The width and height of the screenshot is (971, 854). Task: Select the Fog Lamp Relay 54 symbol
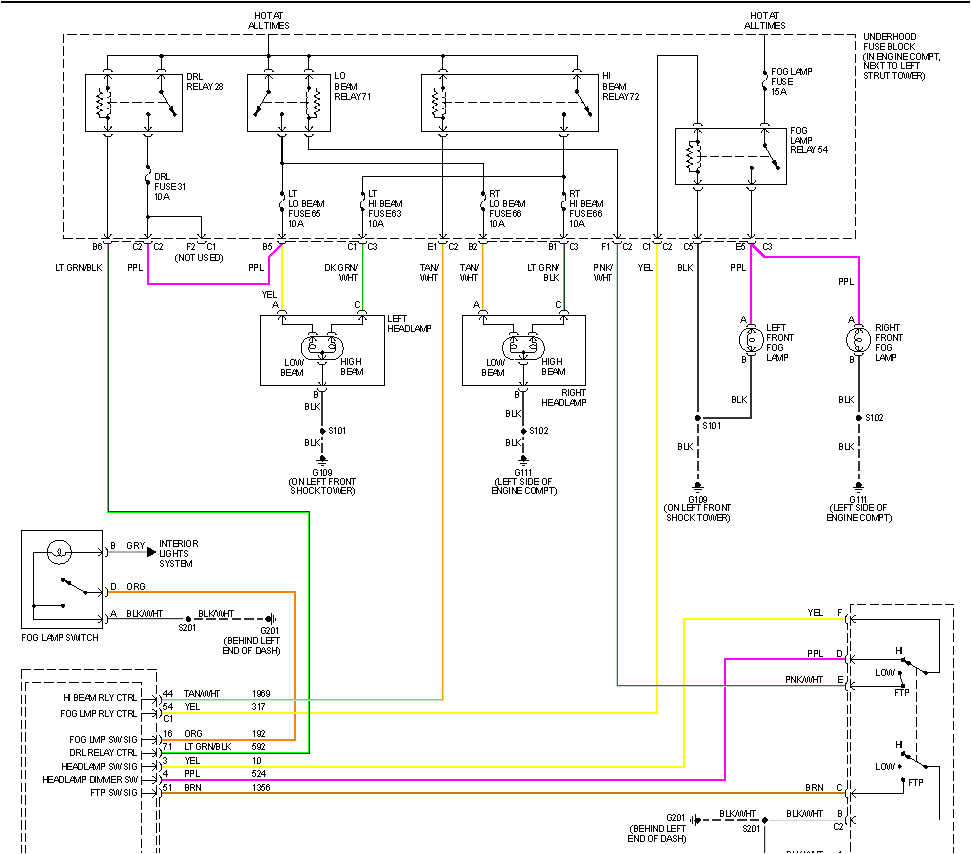click(730, 156)
